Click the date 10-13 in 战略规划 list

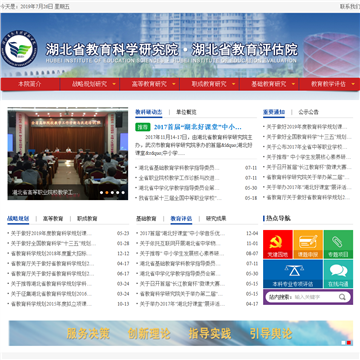[x=123, y=304]
